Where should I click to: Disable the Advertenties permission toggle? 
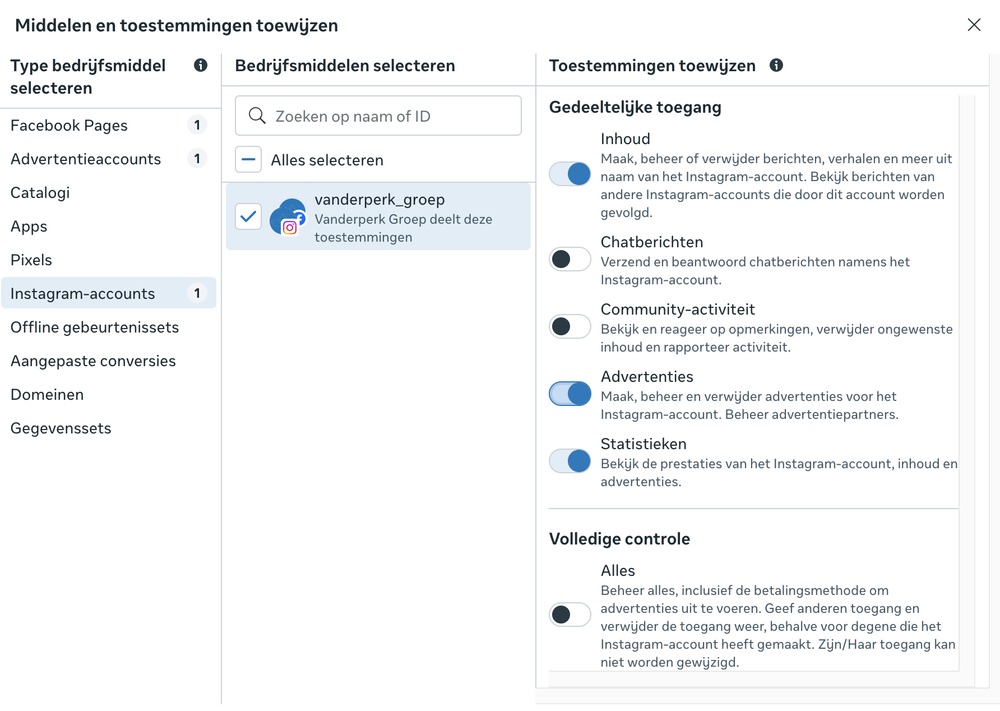570,394
